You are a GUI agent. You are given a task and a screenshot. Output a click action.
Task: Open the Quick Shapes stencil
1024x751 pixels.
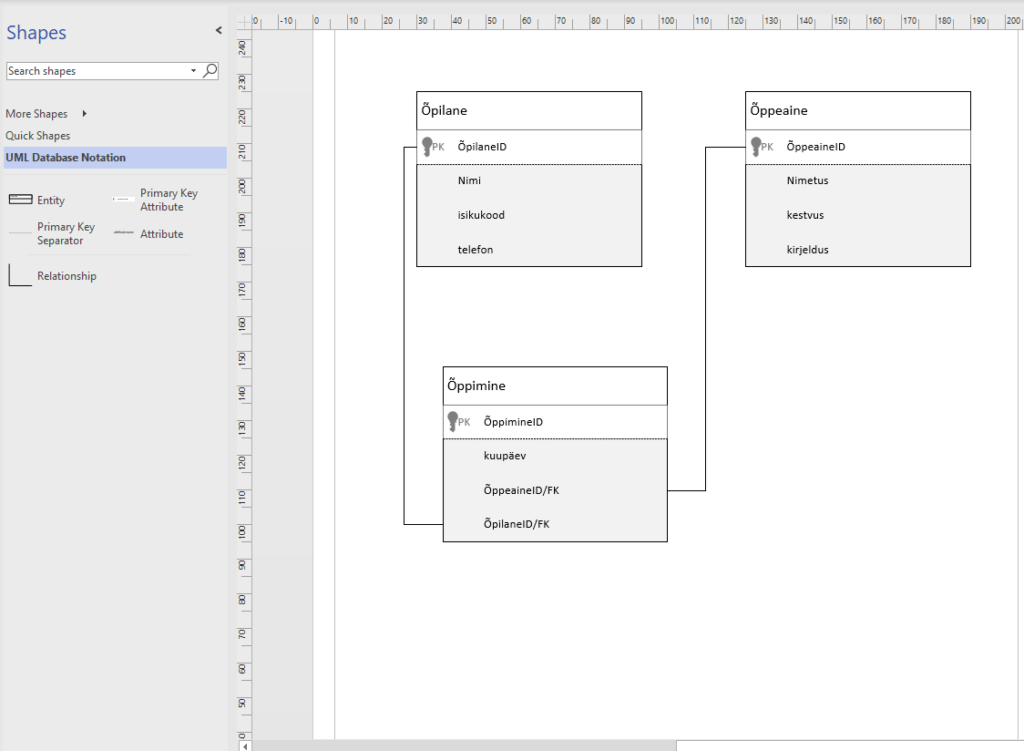pyautogui.click(x=38, y=135)
